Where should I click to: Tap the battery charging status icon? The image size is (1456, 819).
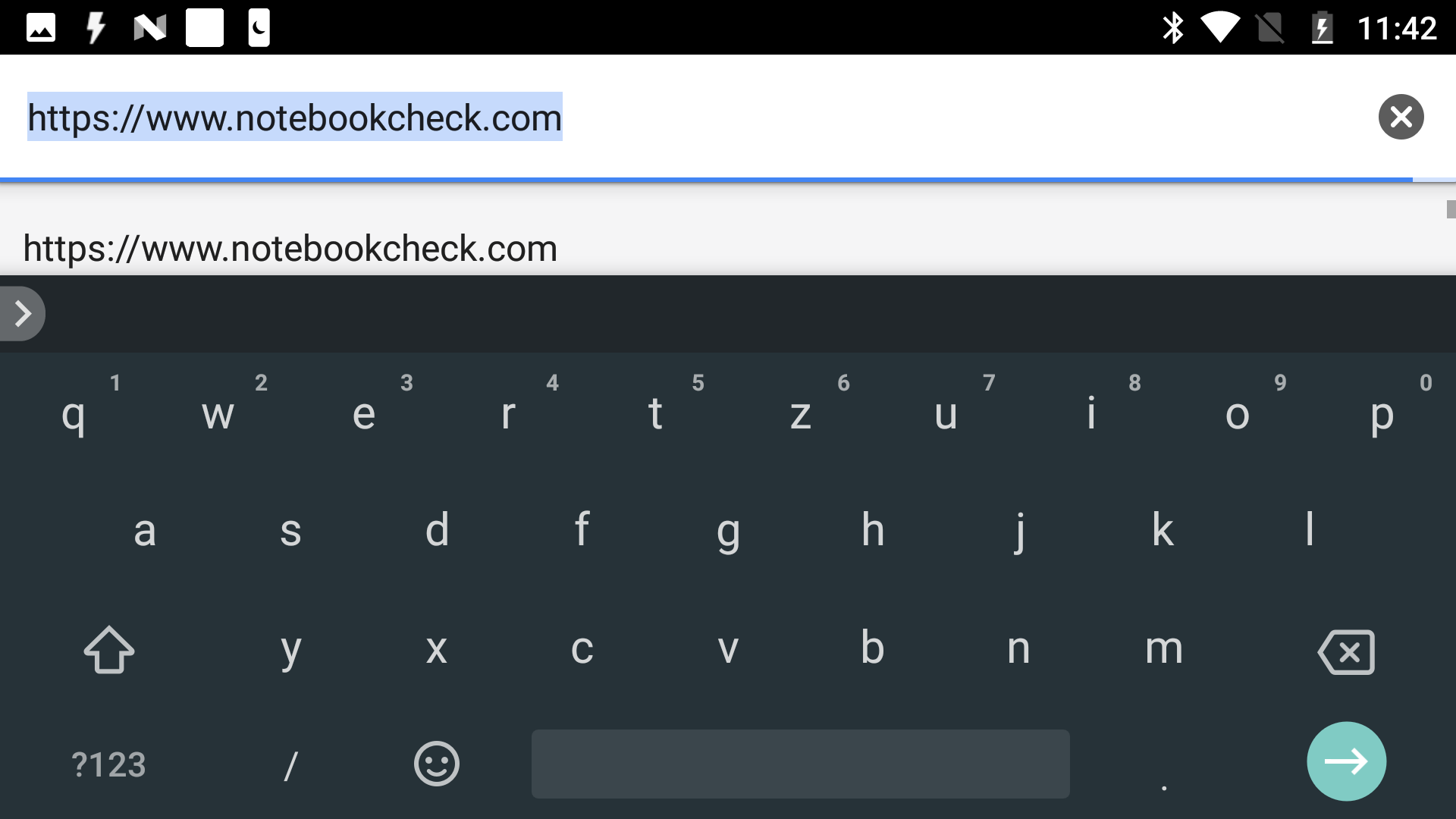1322,28
